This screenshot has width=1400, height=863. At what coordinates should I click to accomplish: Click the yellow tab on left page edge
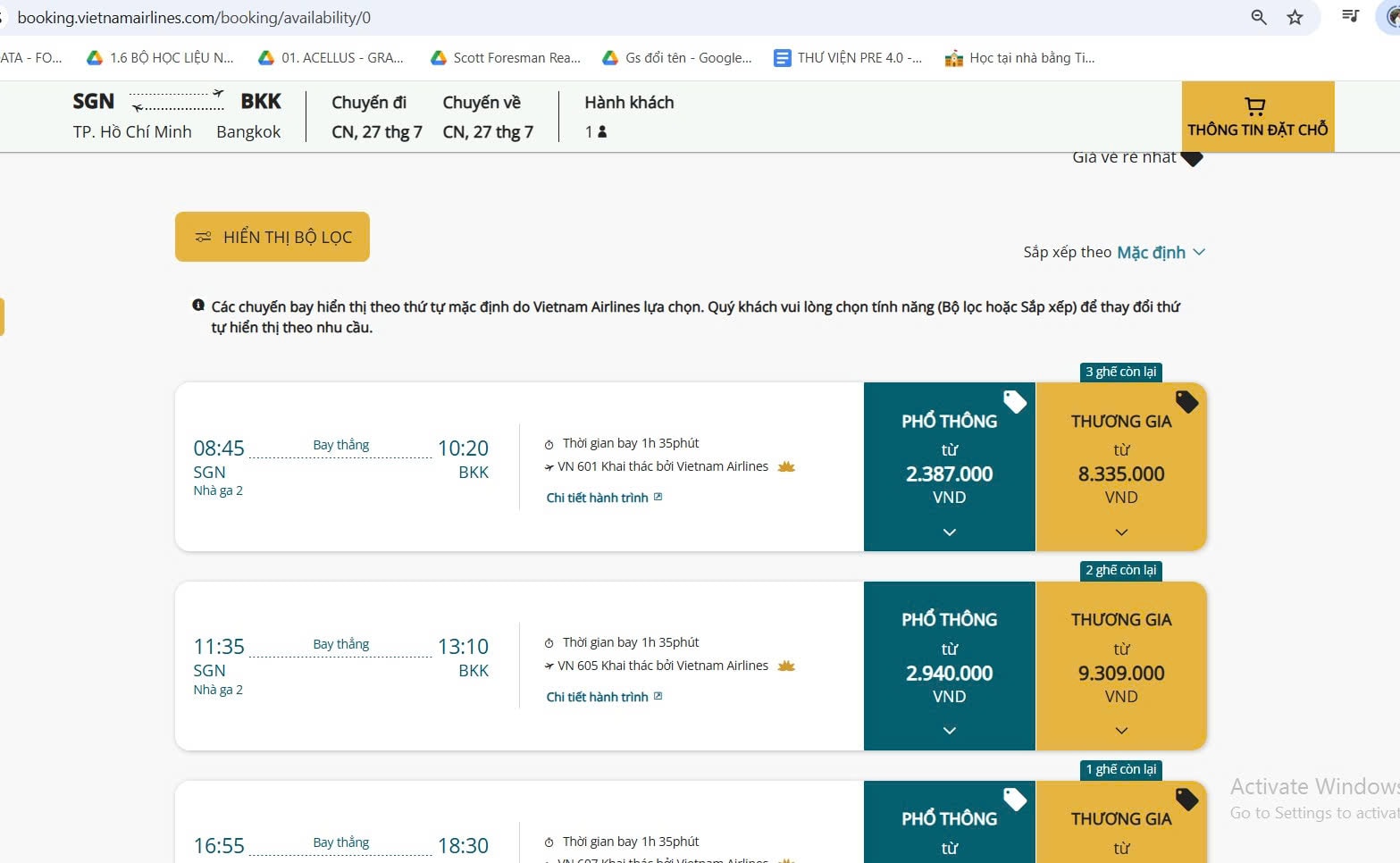(2, 317)
